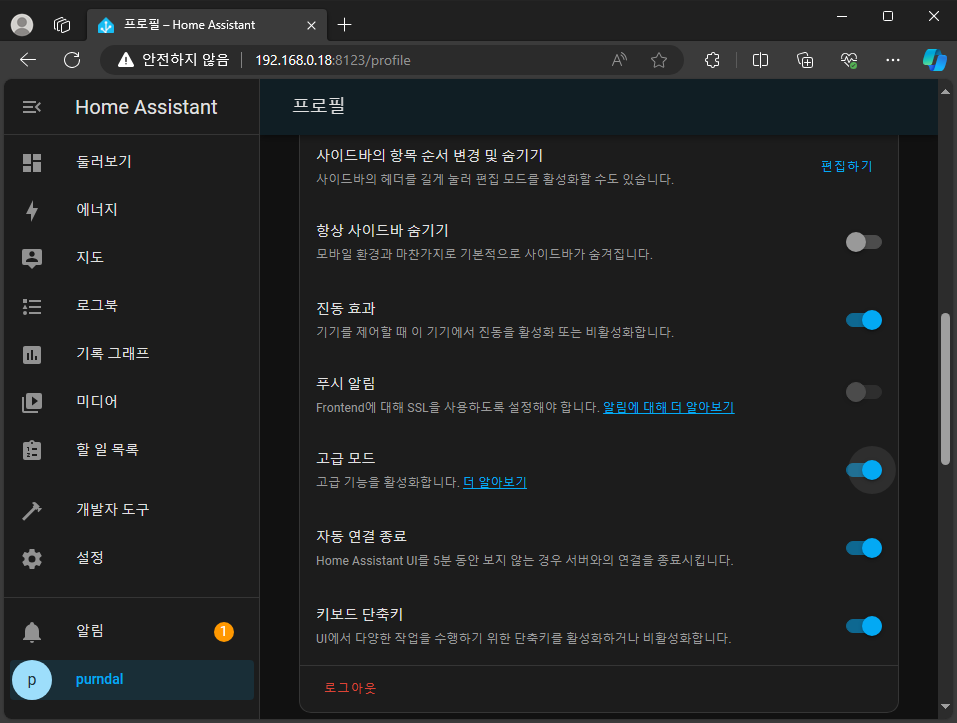Toggle the 푸시 알림 switch

click(864, 392)
